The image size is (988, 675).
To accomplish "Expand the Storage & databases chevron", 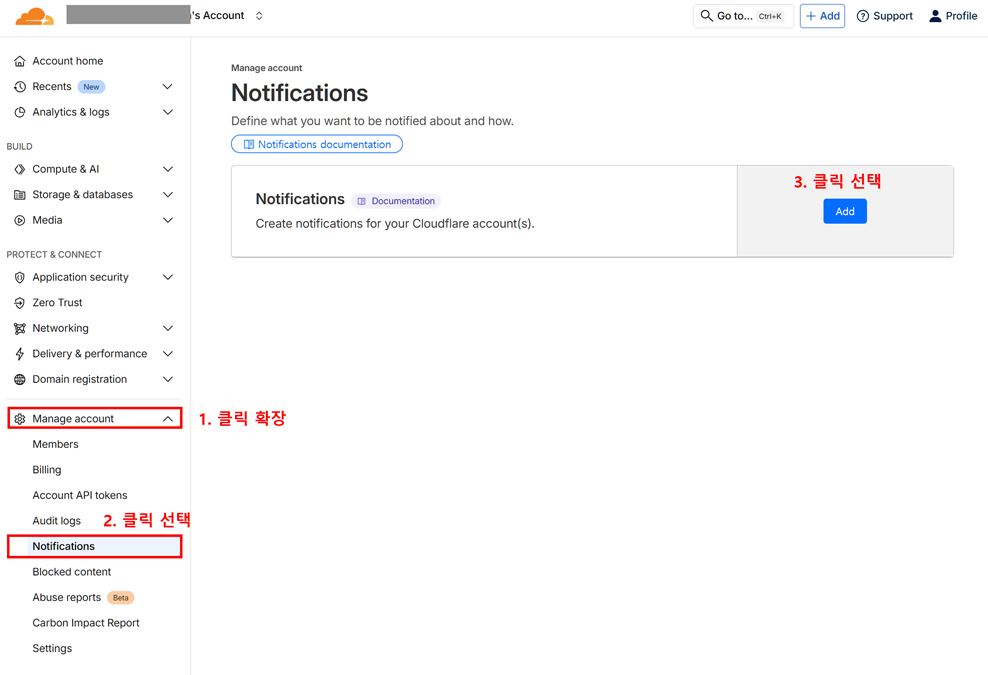I will coord(168,195).
